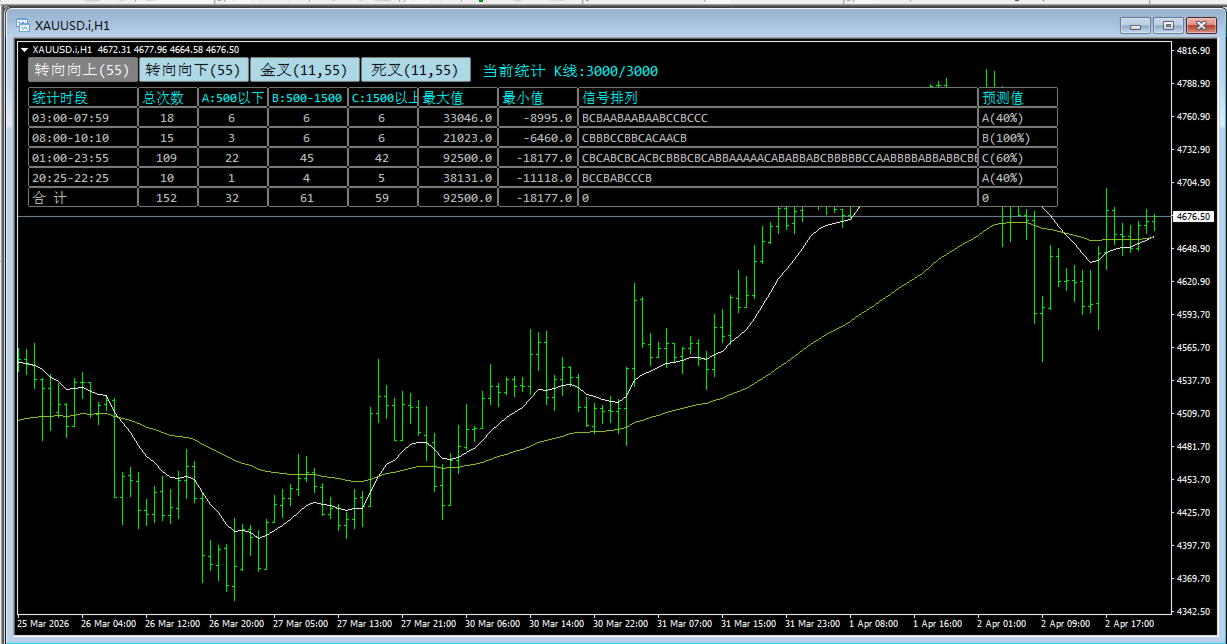
Task: Click the signal sequence BCCBABCCCB
Action: [778, 178]
